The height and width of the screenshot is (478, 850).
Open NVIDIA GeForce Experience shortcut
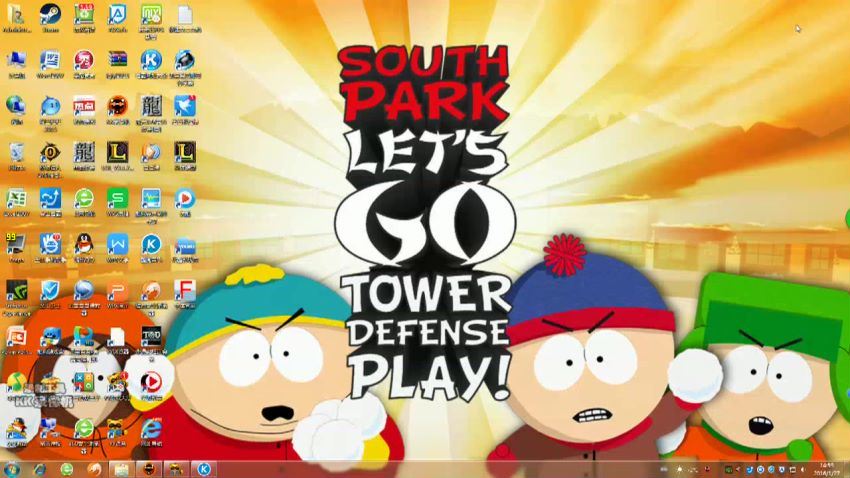[16, 291]
